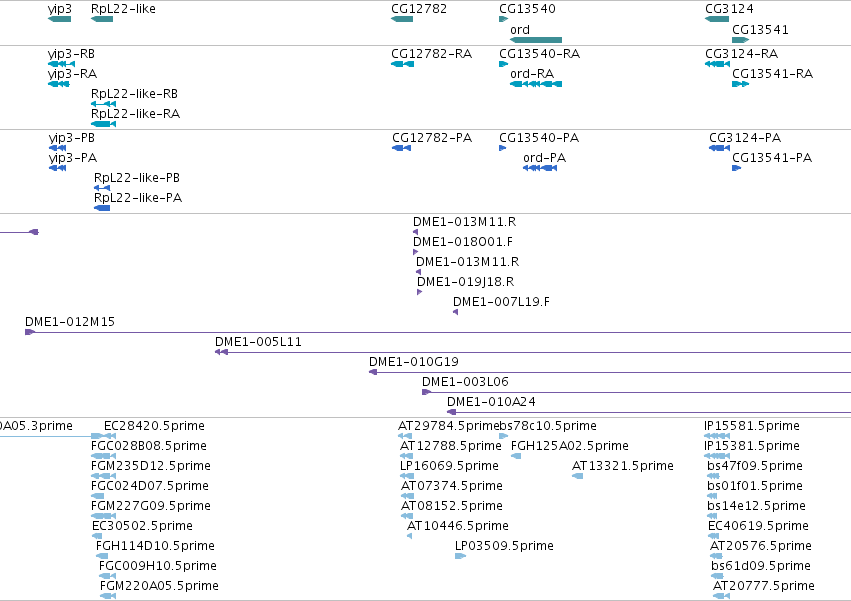Select the CG3124 gene label
851x601 pixels.
click(x=729, y=9)
